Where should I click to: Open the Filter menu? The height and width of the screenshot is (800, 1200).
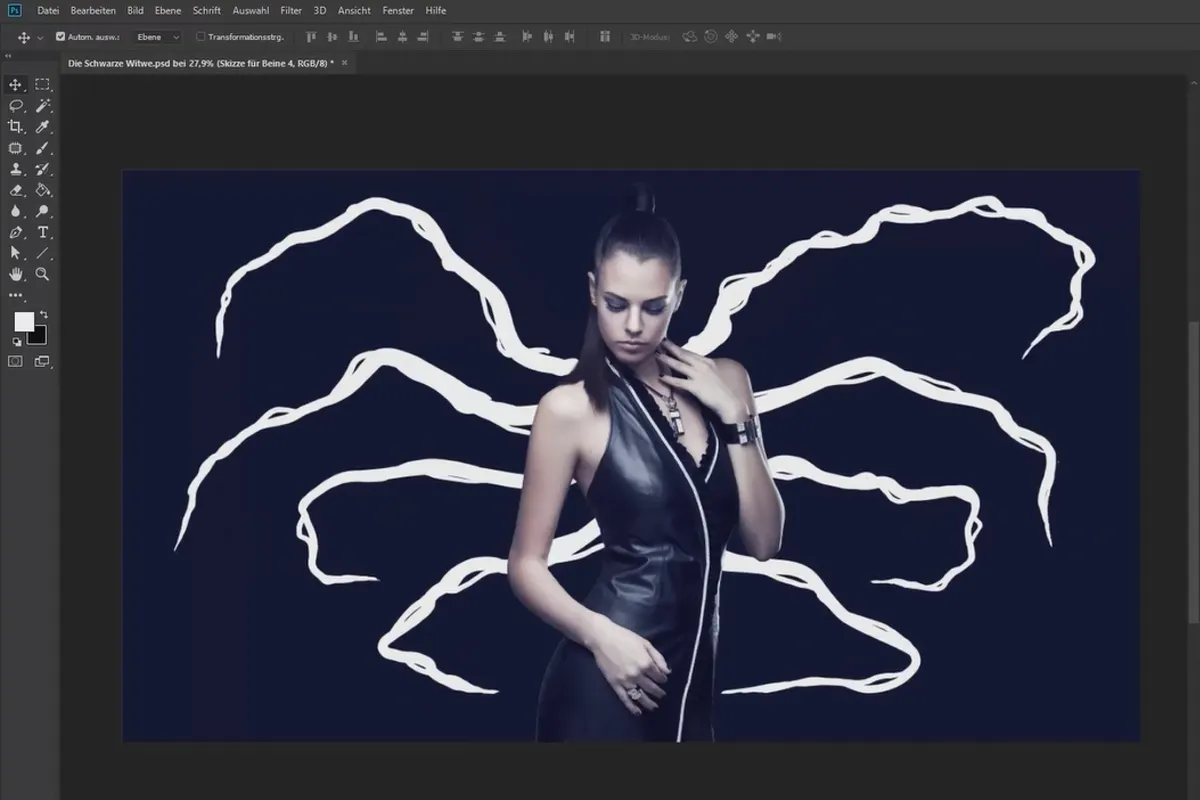tap(291, 10)
